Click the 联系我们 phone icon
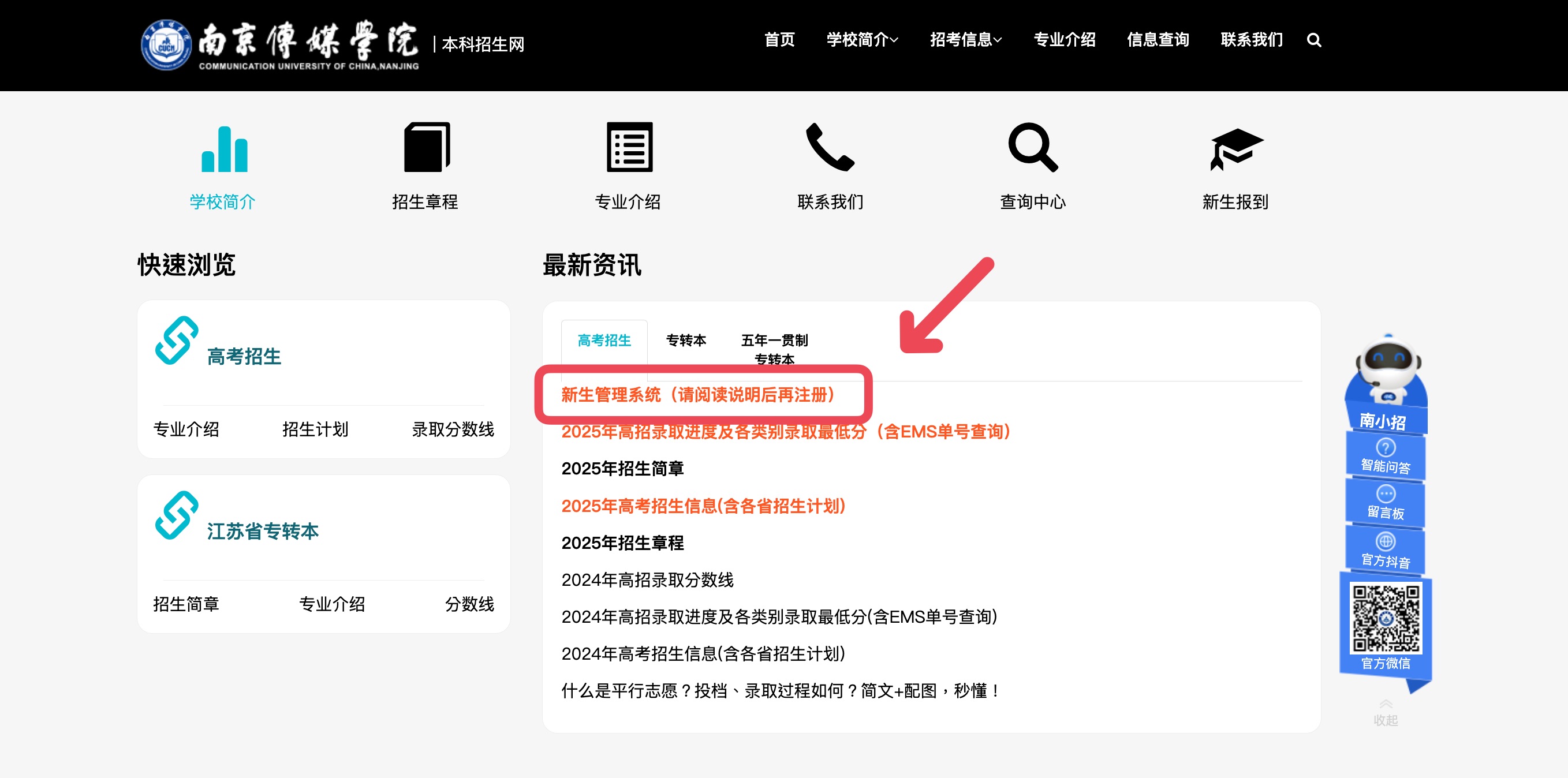1568x778 pixels. tap(830, 148)
